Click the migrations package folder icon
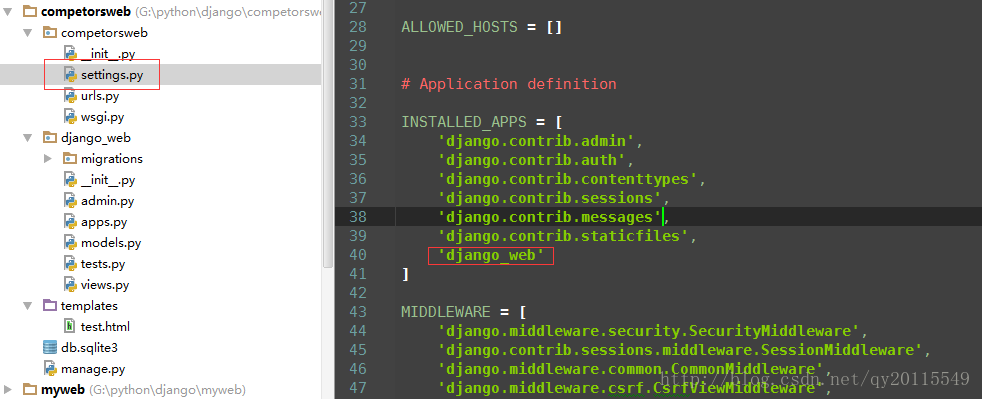The width and height of the screenshot is (982, 399). (70, 158)
